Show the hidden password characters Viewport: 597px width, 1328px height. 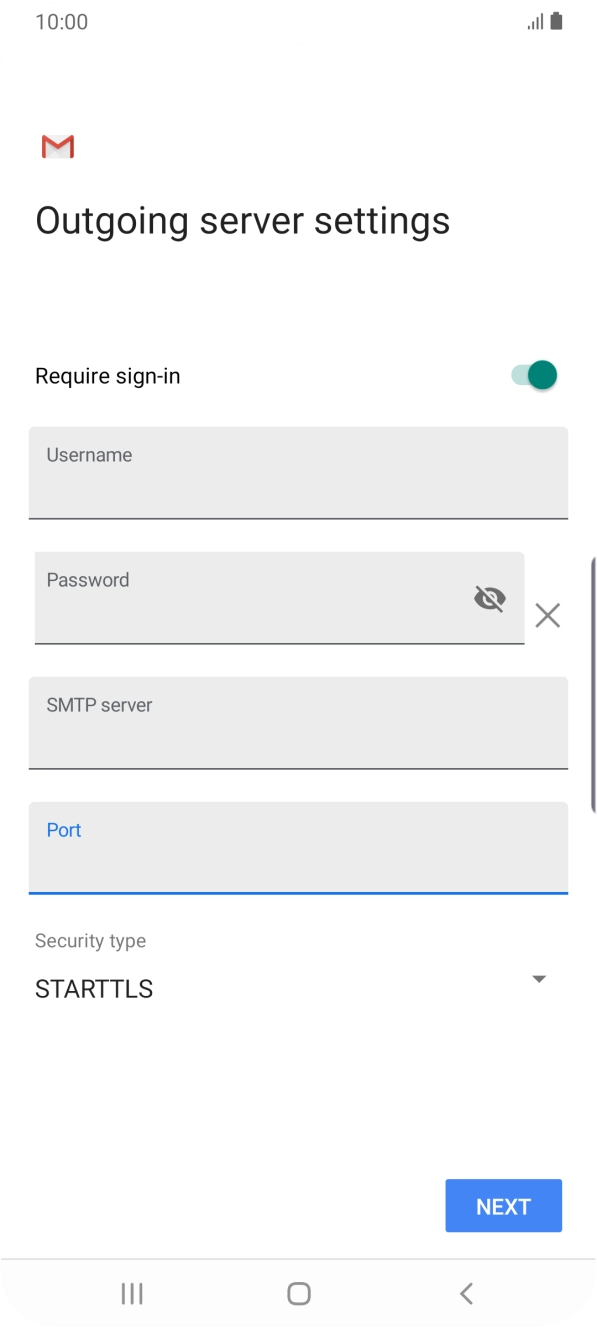489,598
